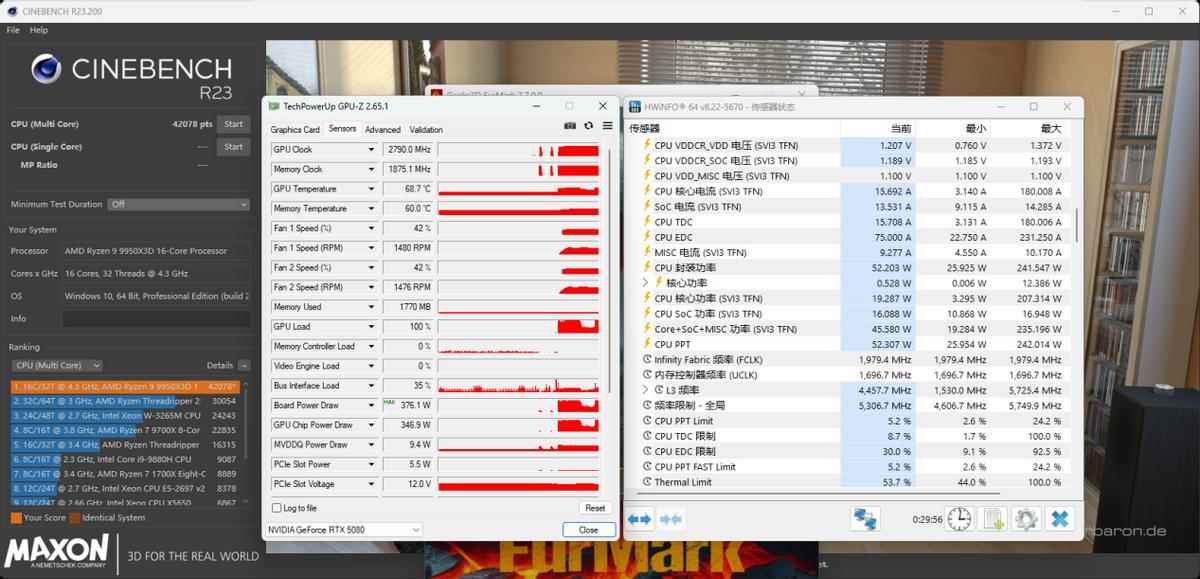Expand the L3 频率 tree row
Viewport: 1200px width, 579px height.
pos(646,390)
